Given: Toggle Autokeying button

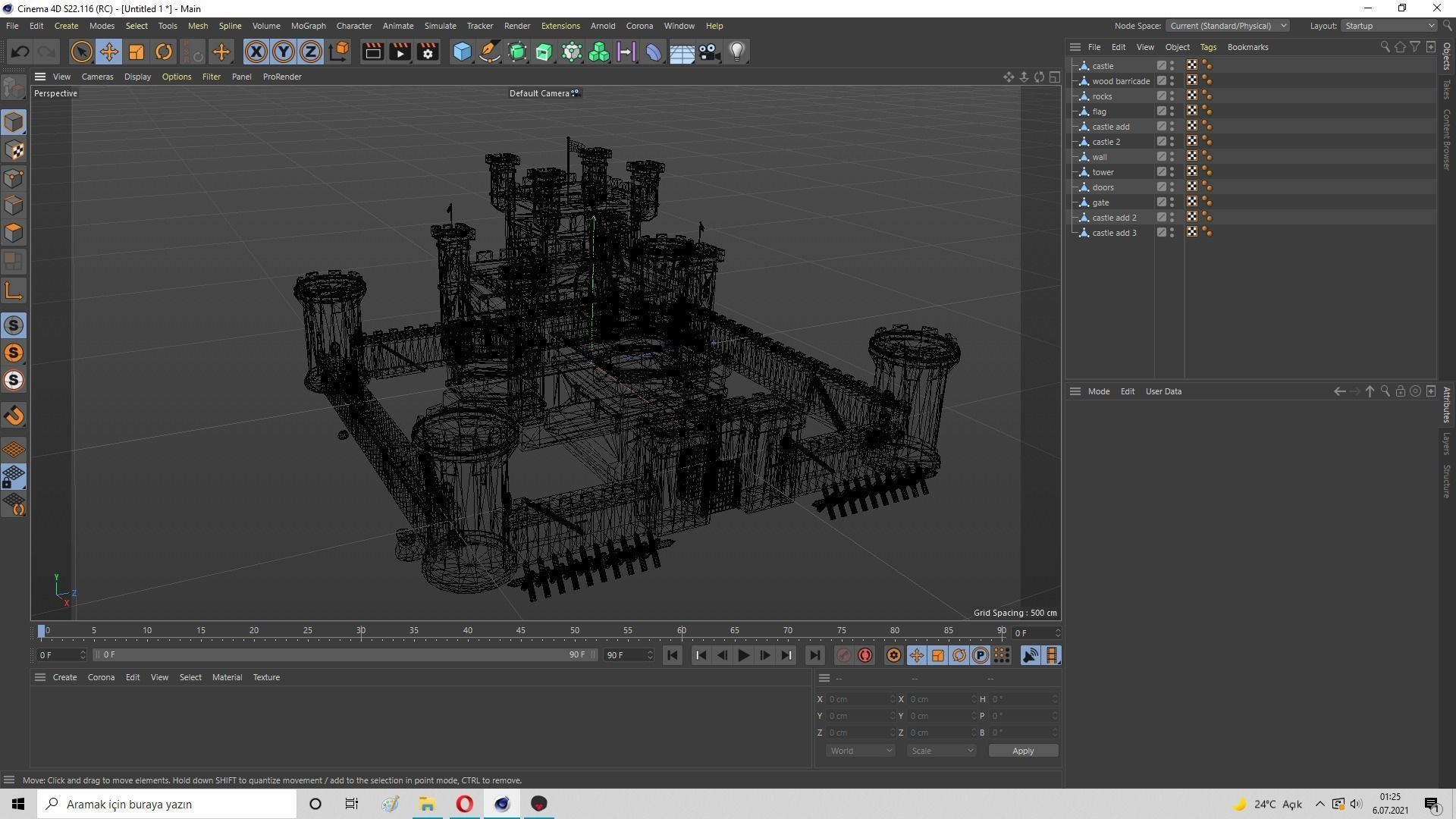Looking at the screenshot, I should (865, 655).
